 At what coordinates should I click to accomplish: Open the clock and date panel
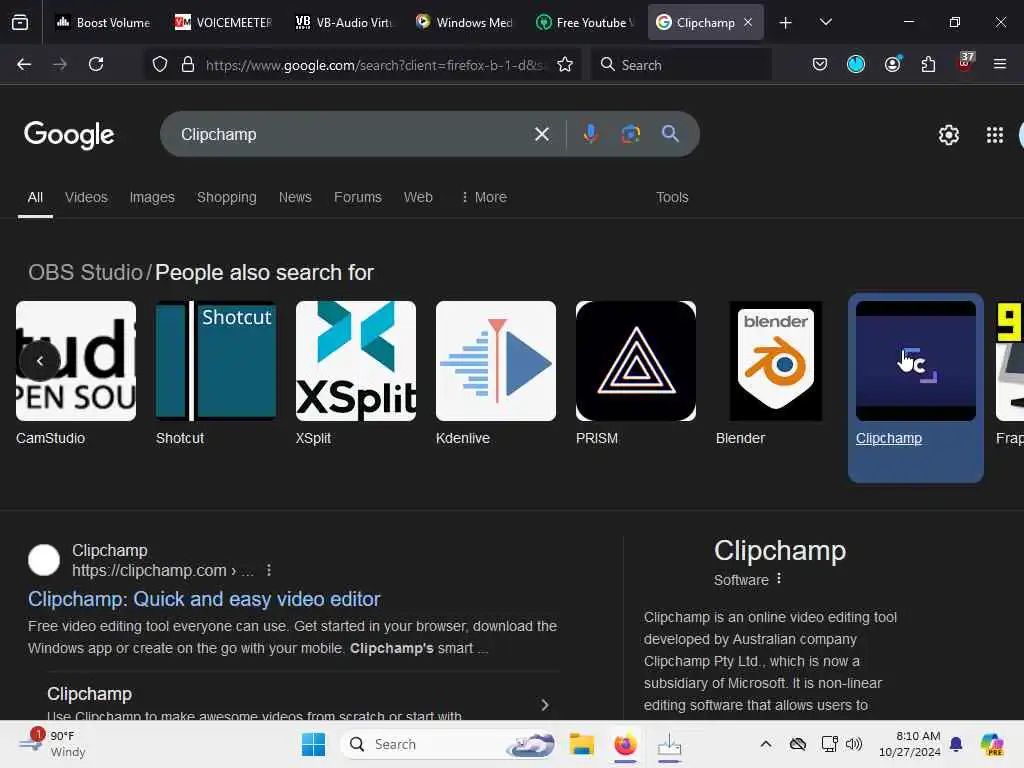(910, 744)
